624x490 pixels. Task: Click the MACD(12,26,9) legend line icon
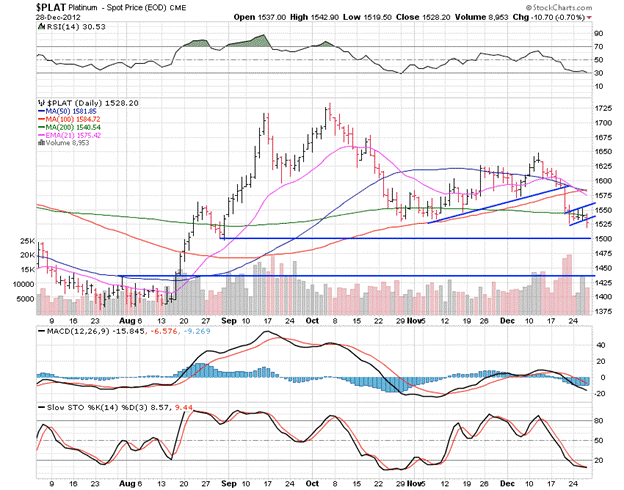pos(39,333)
